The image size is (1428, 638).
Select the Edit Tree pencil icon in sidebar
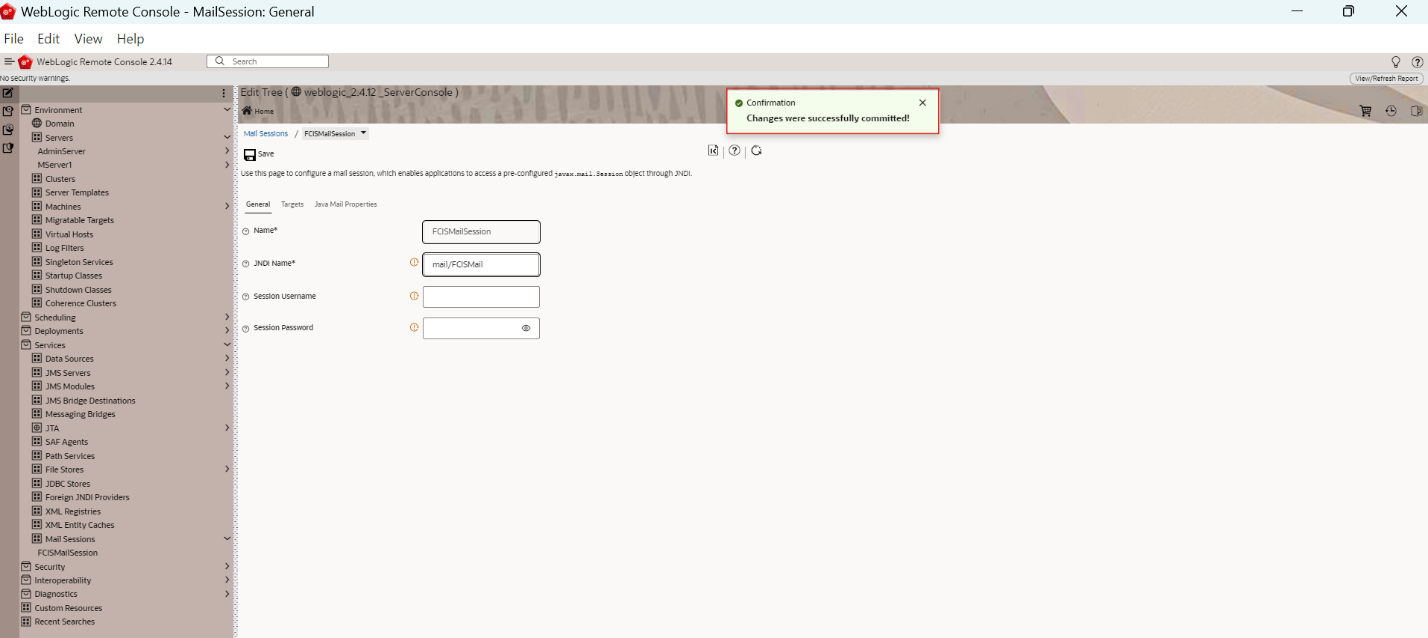(x=8, y=93)
